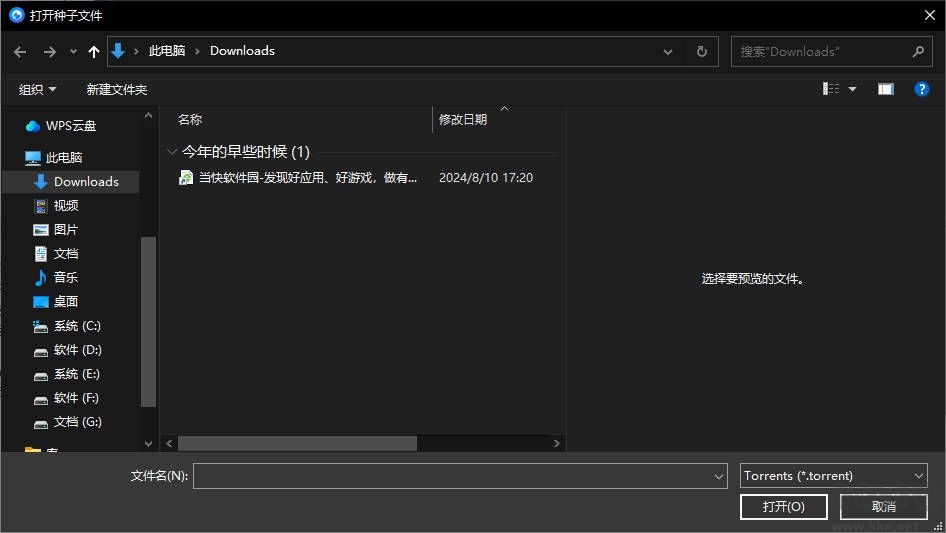The height and width of the screenshot is (533, 946).
Task: Click the magnifier search icon
Action: (918, 52)
